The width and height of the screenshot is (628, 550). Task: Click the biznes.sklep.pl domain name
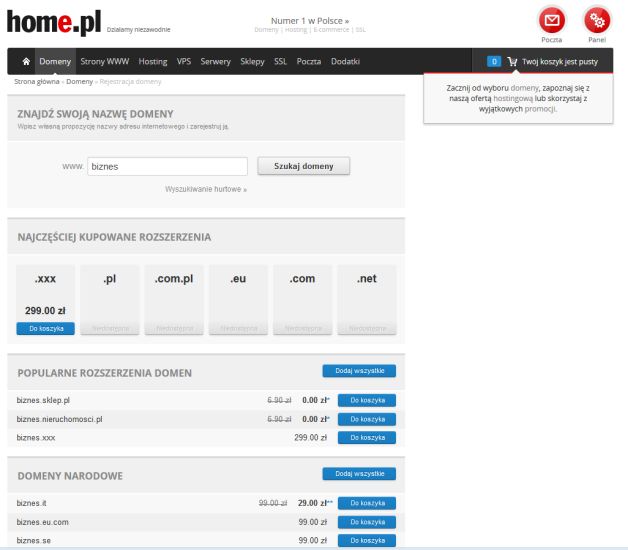(x=43, y=400)
